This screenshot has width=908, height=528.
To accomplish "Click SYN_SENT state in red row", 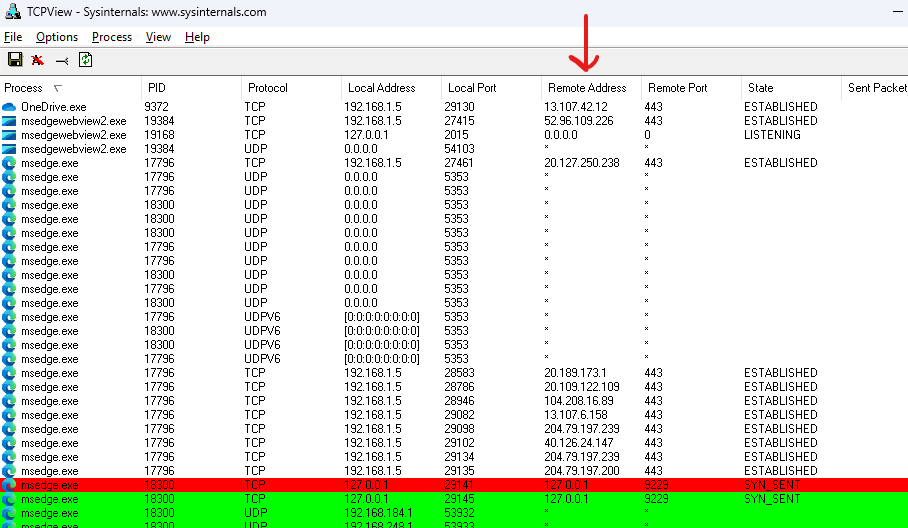I will point(772,485).
